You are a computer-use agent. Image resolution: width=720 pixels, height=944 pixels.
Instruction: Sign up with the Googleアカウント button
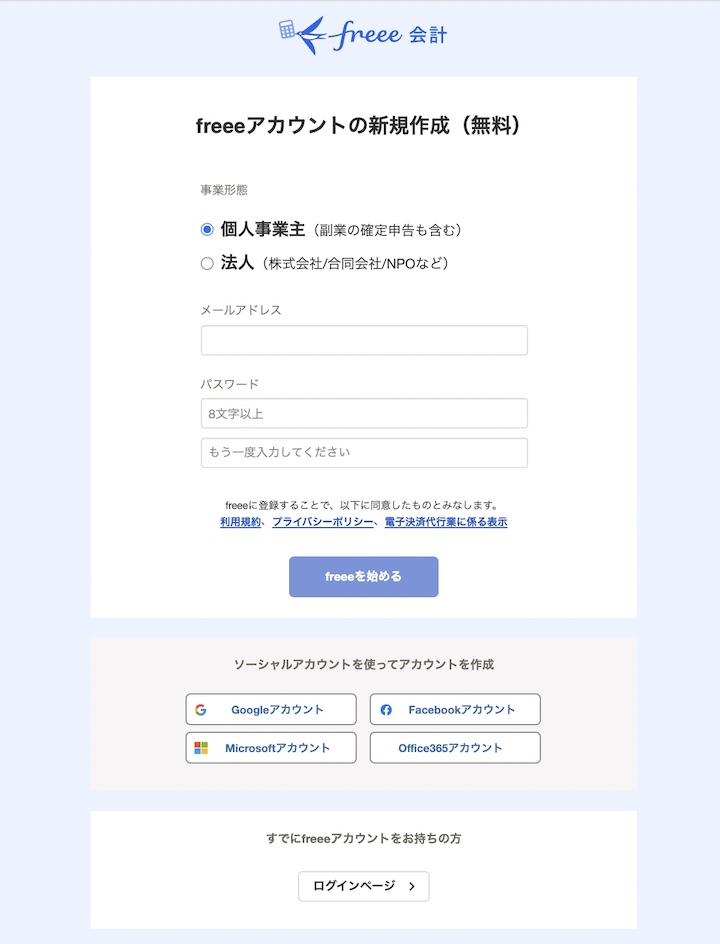[270, 709]
